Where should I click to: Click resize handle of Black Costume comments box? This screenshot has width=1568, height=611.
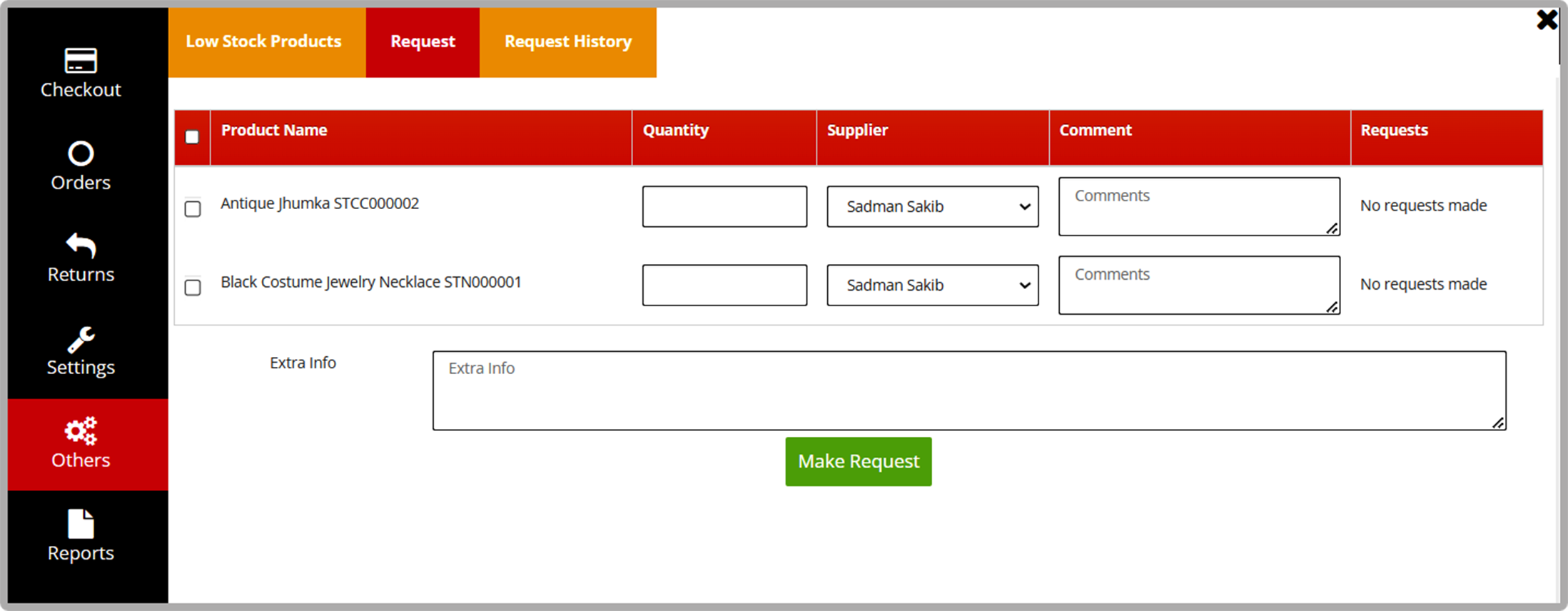tap(1332, 307)
